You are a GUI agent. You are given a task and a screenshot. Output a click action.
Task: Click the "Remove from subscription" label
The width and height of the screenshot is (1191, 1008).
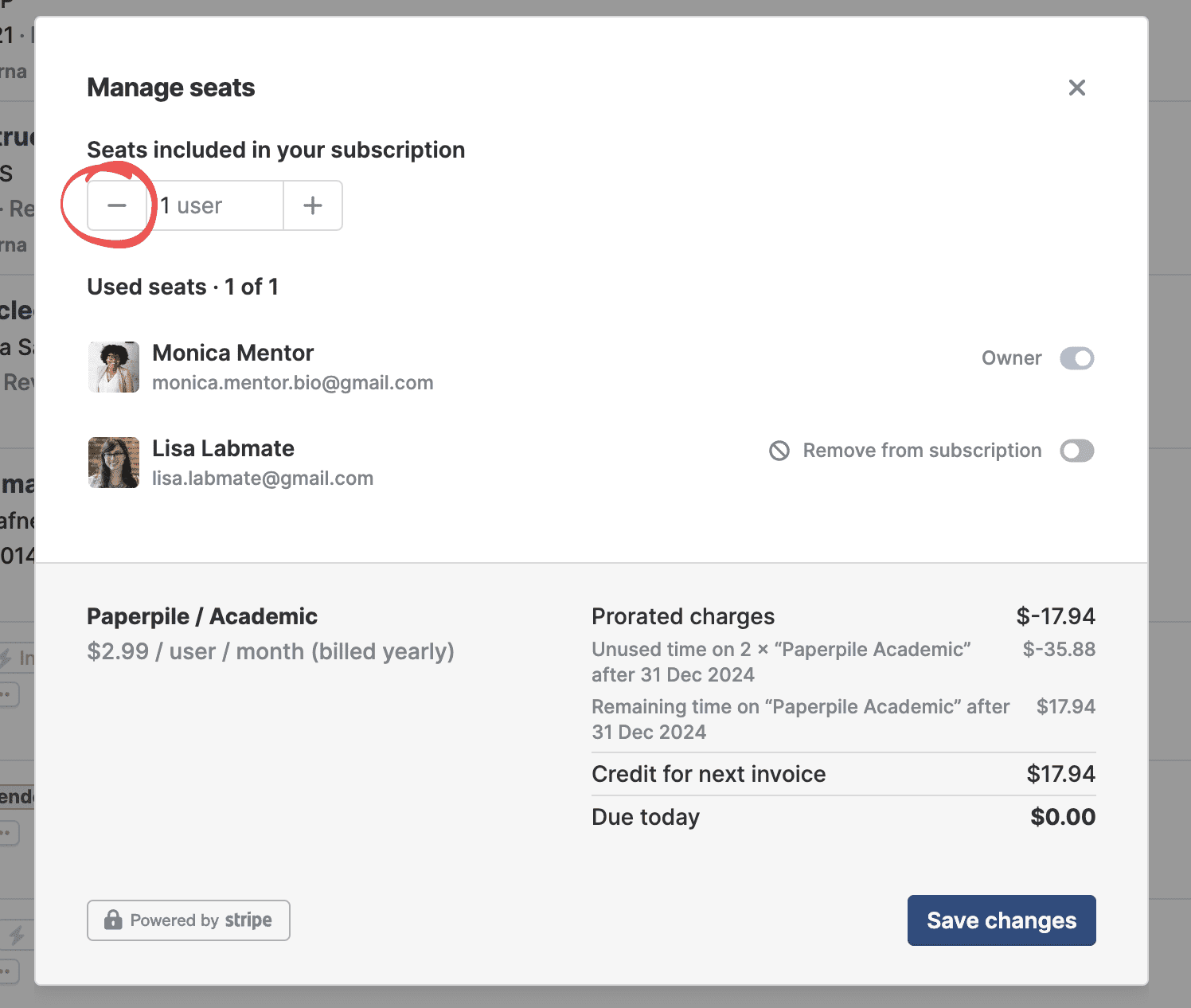pyautogui.click(x=922, y=451)
